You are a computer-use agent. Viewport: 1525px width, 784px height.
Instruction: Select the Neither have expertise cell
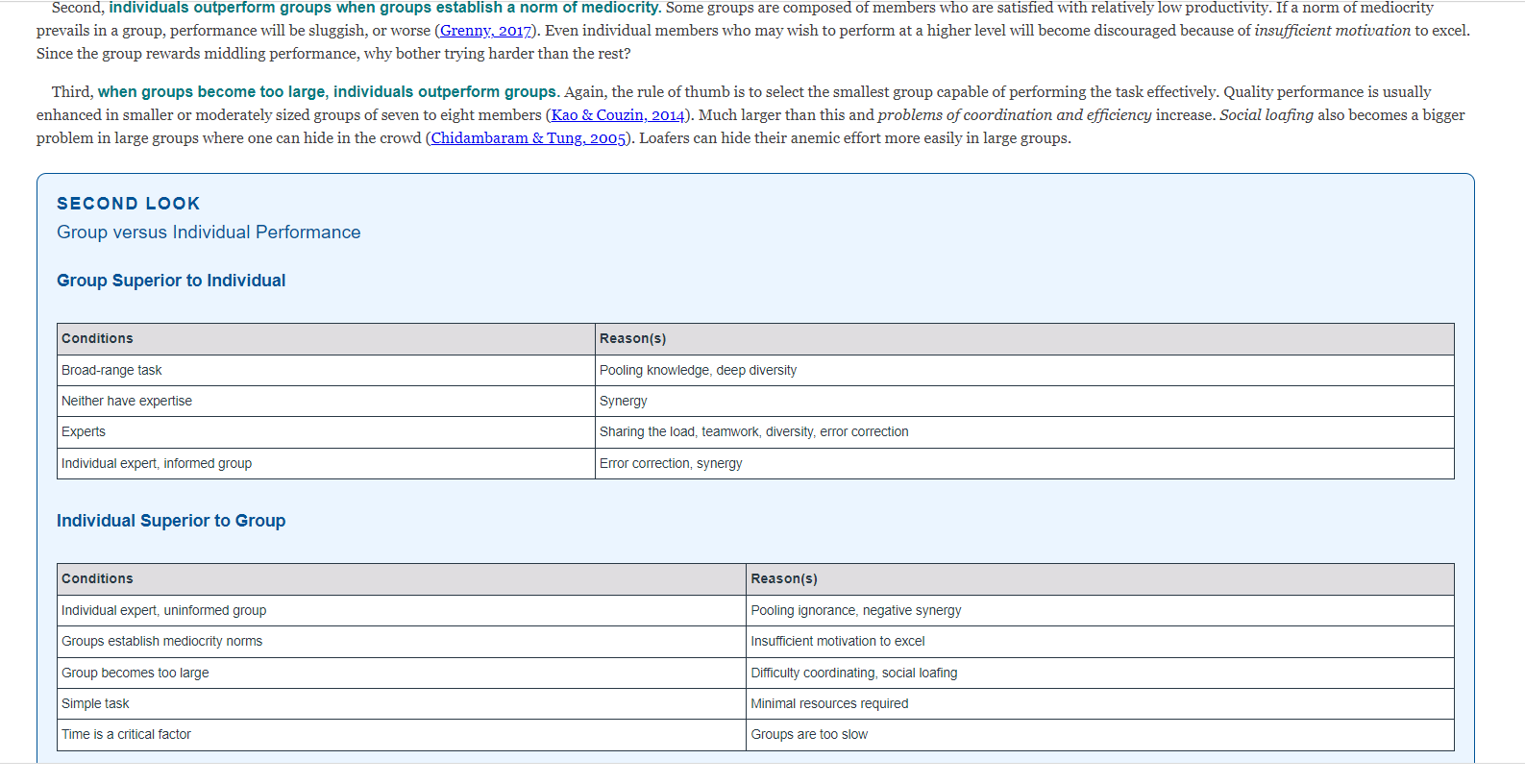(326, 402)
